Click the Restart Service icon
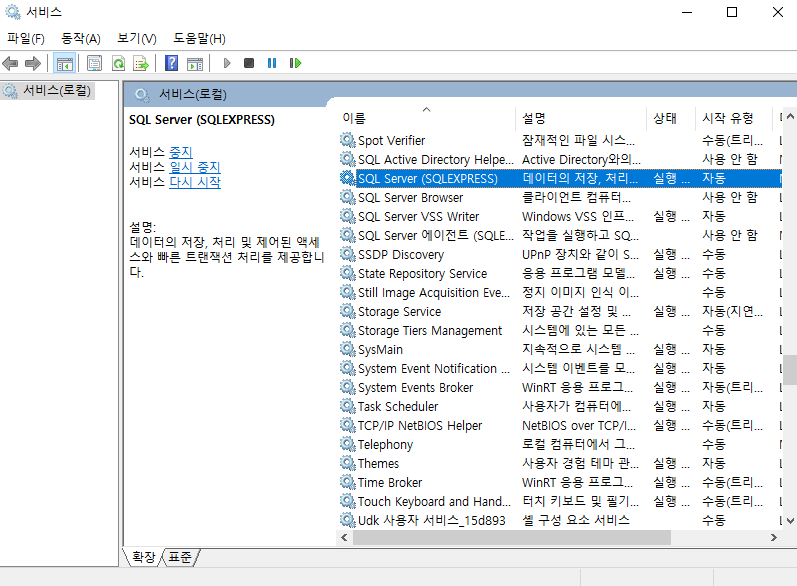This screenshot has width=797, height=586. [295, 63]
